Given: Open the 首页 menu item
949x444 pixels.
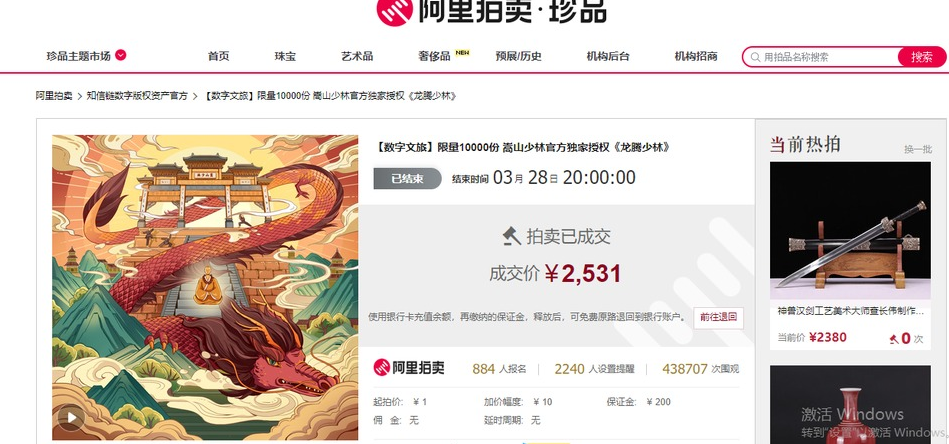Looking at the screenshot, I should click(218, 56).
